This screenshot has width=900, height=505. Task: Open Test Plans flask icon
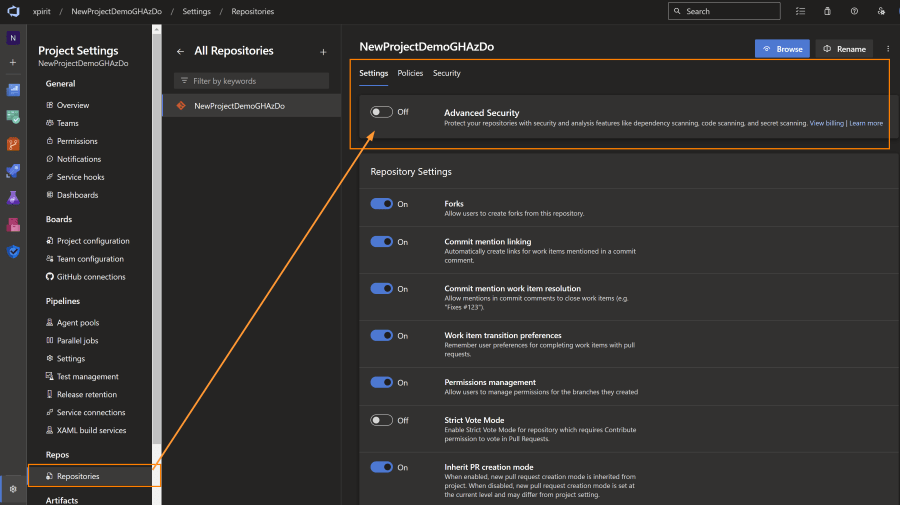coord(13,197)
